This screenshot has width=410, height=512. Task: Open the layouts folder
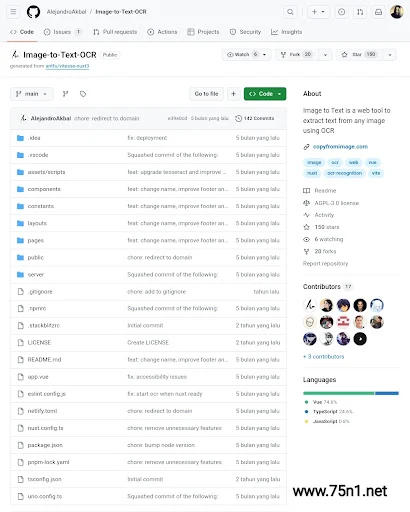(x=37, y=223)
